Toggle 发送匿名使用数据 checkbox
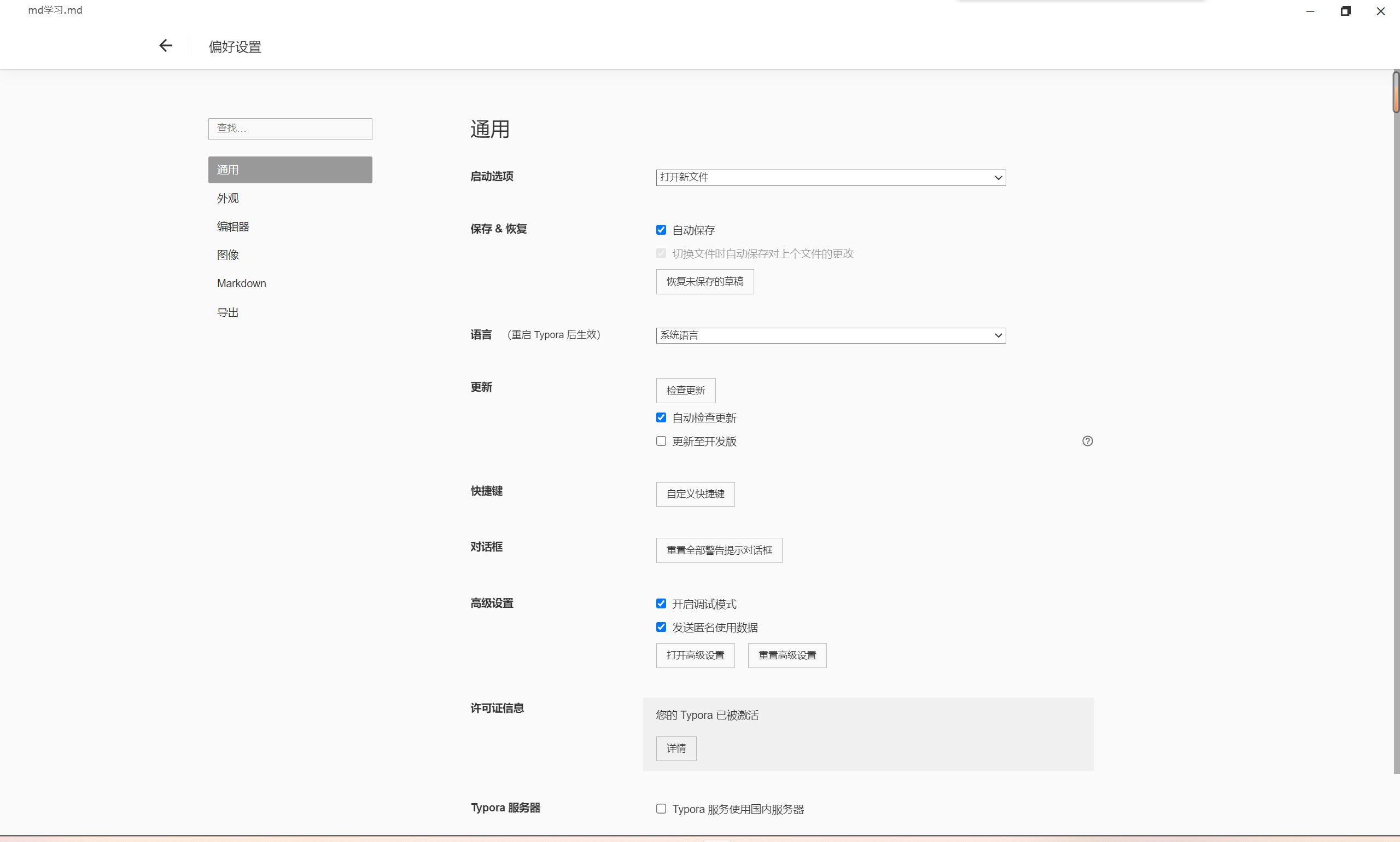This screenshot has height=842, width=1400. coord(661,627)
